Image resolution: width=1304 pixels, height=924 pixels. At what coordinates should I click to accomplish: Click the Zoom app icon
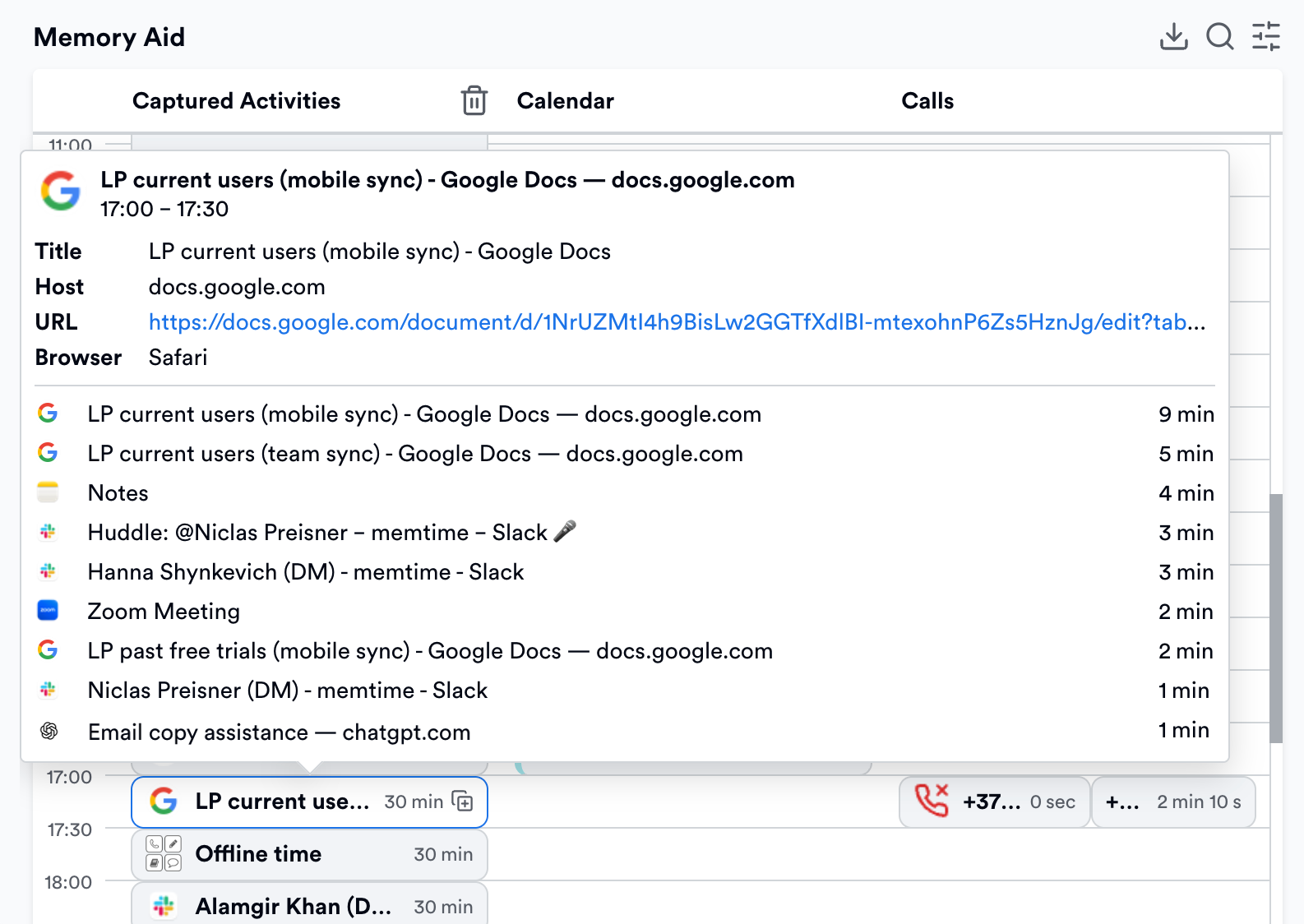click(x=48, y=611)
